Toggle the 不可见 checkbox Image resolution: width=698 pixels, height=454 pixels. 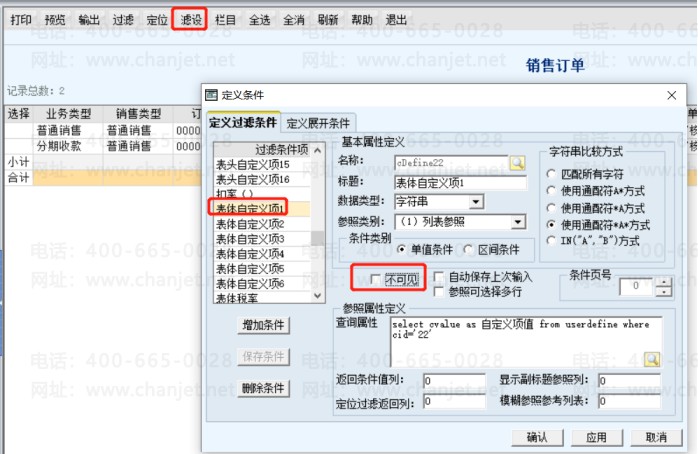pyautogui.click(x=375, y=279)
